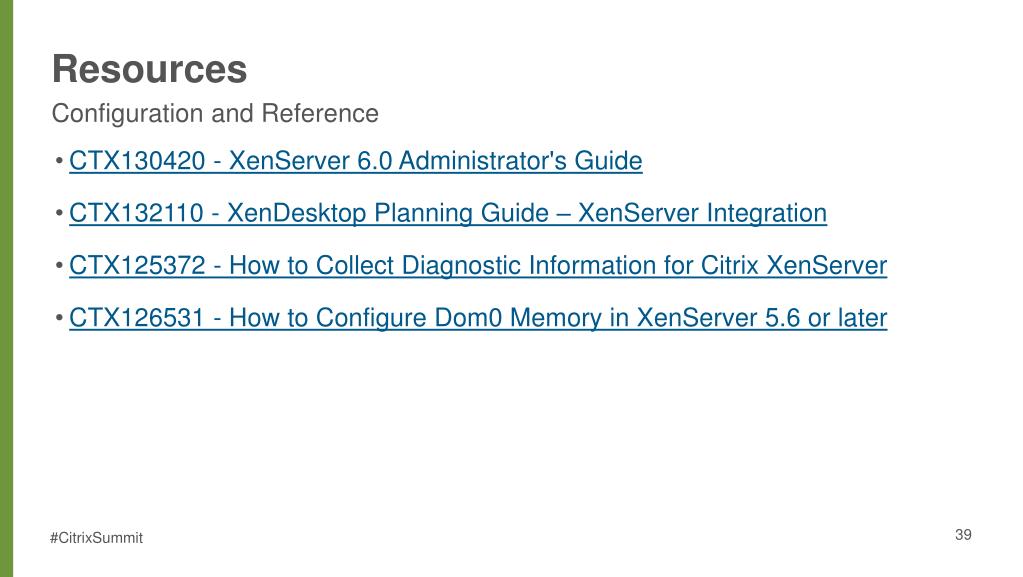Open the CTX126531 Configure Dom0 Memory link
The width and height of the screenshot is (1023, 577).
click(478, 318)
